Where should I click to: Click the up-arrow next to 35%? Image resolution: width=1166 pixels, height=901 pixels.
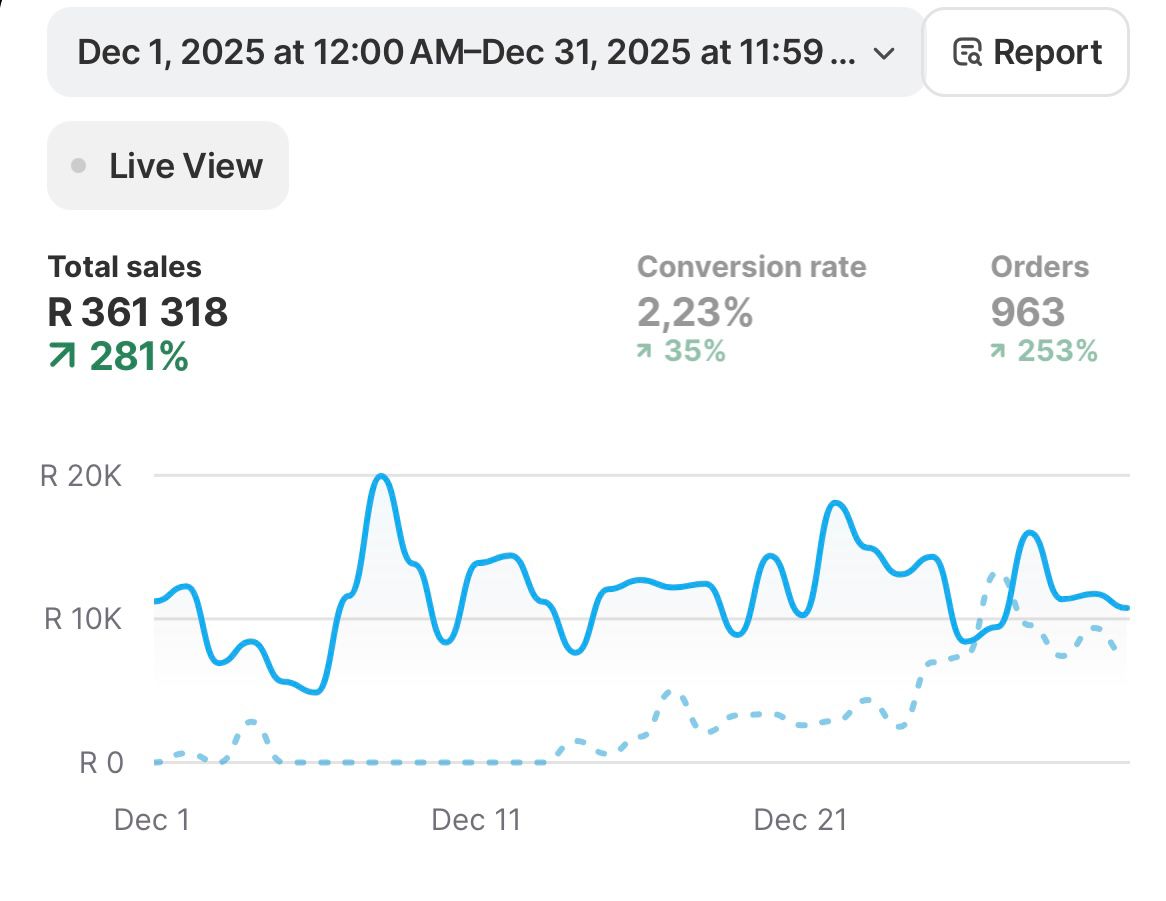coord(645,351)
